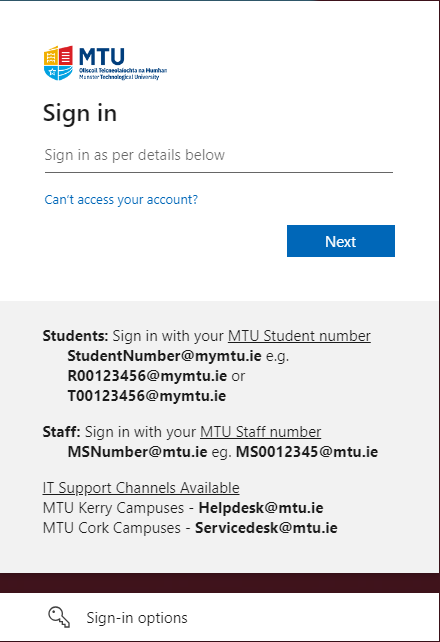
Task: Click the key icon beside Sign-in options
Action: click(x=59, y=617)
